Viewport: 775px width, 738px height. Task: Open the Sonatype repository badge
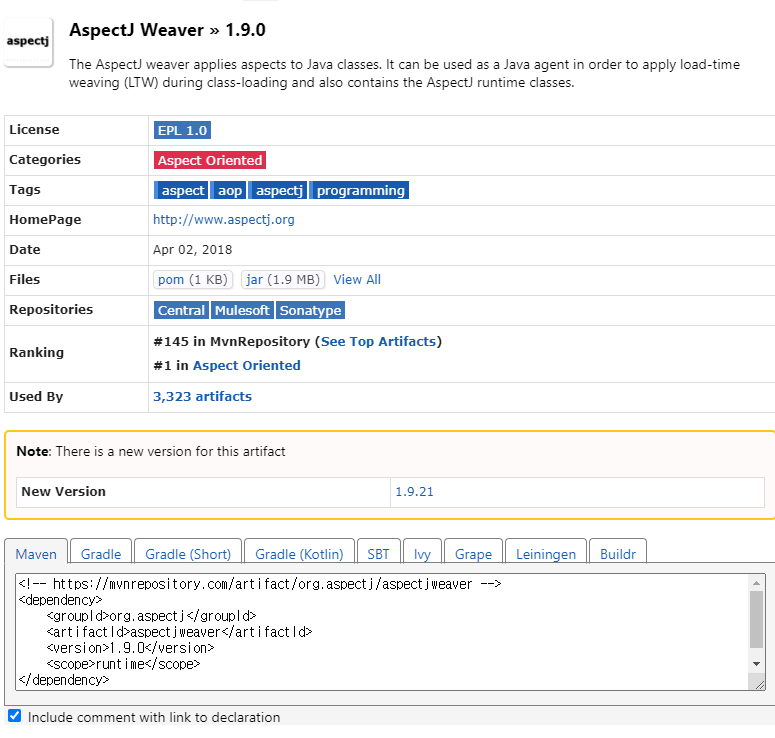click(x=310, y=310)
